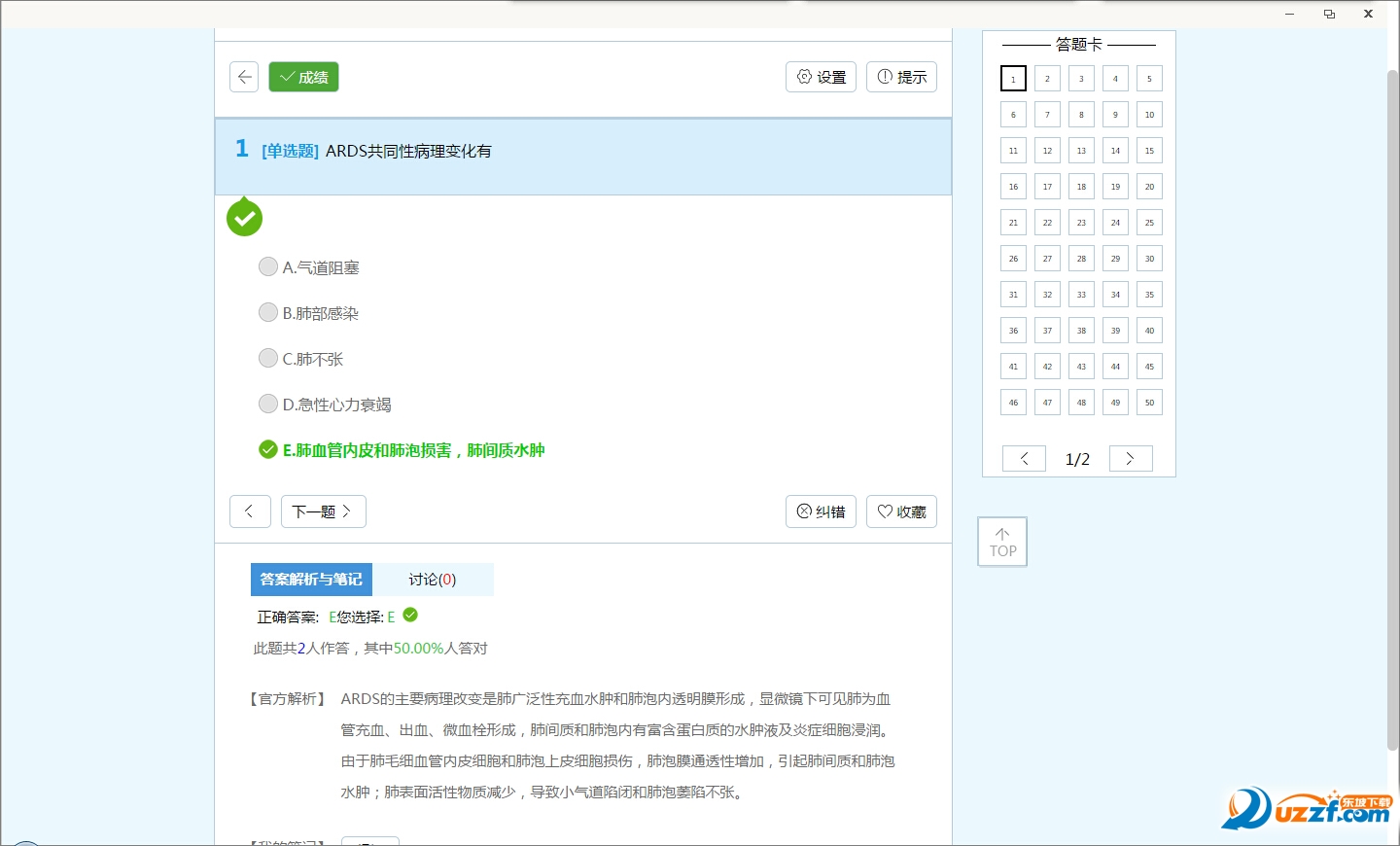Jump to question 50 in answer card
This screenshot has width=1400, height=846.
(x=1149, y=403)
